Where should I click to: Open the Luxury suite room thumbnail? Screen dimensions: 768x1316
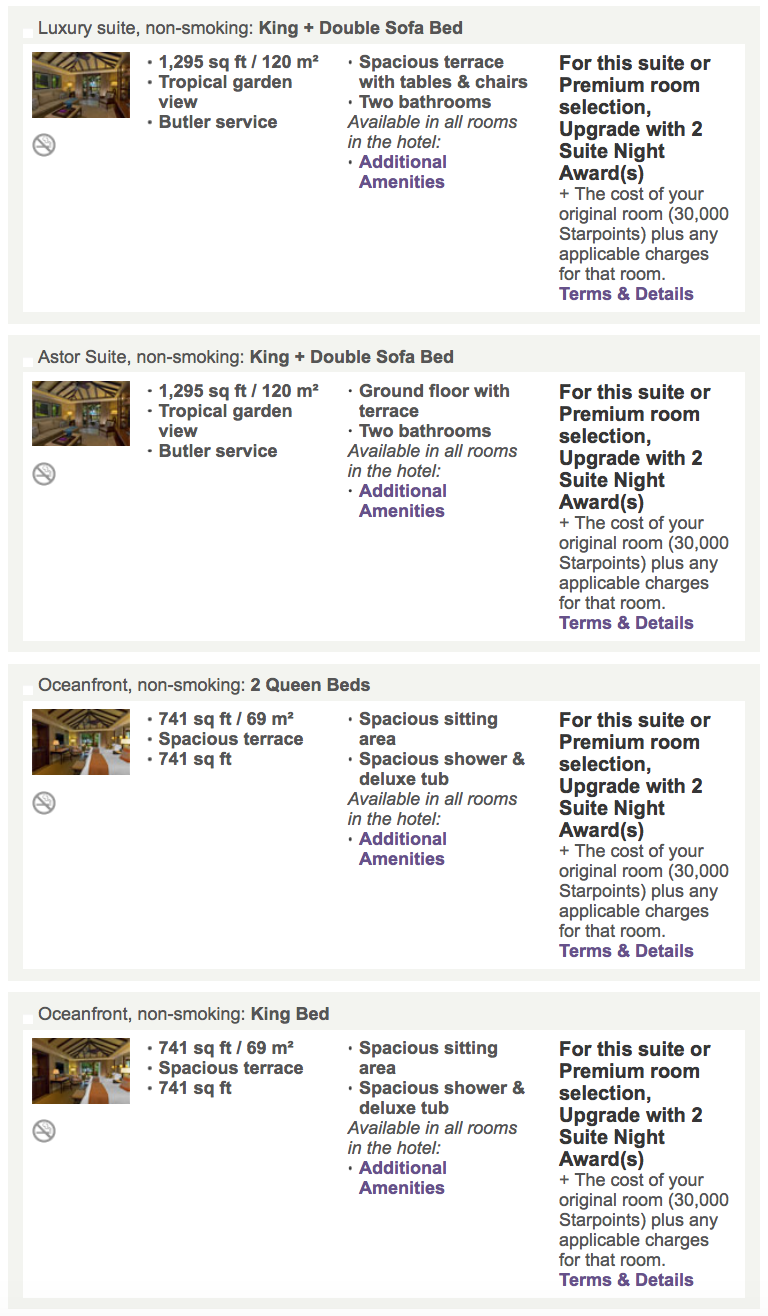pos(81,85)
